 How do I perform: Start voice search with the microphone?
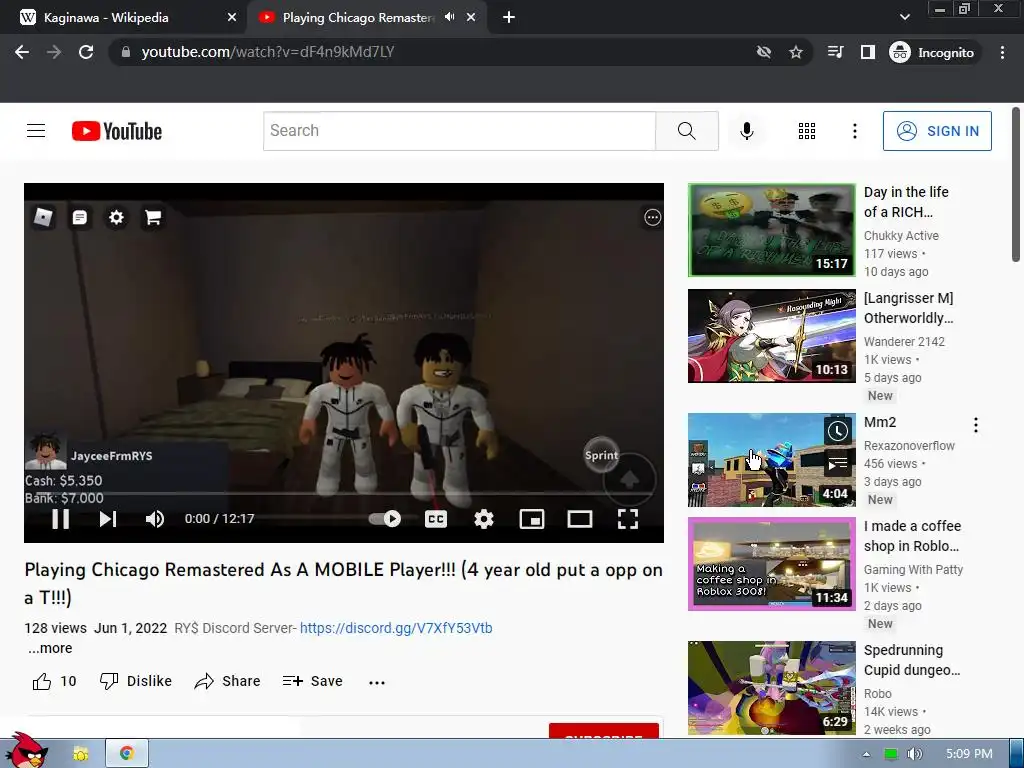coord(746,131)
